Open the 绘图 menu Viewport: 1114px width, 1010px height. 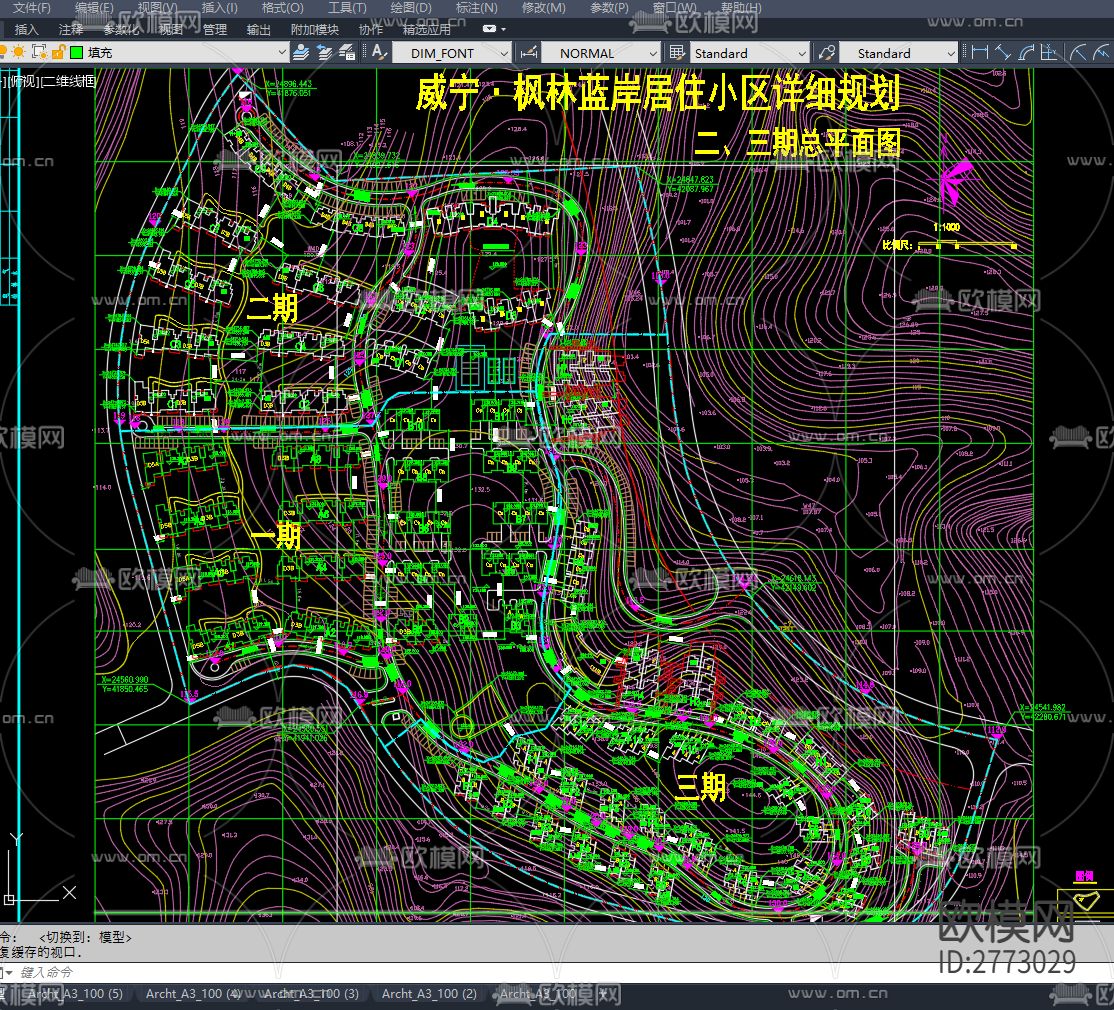410,7
